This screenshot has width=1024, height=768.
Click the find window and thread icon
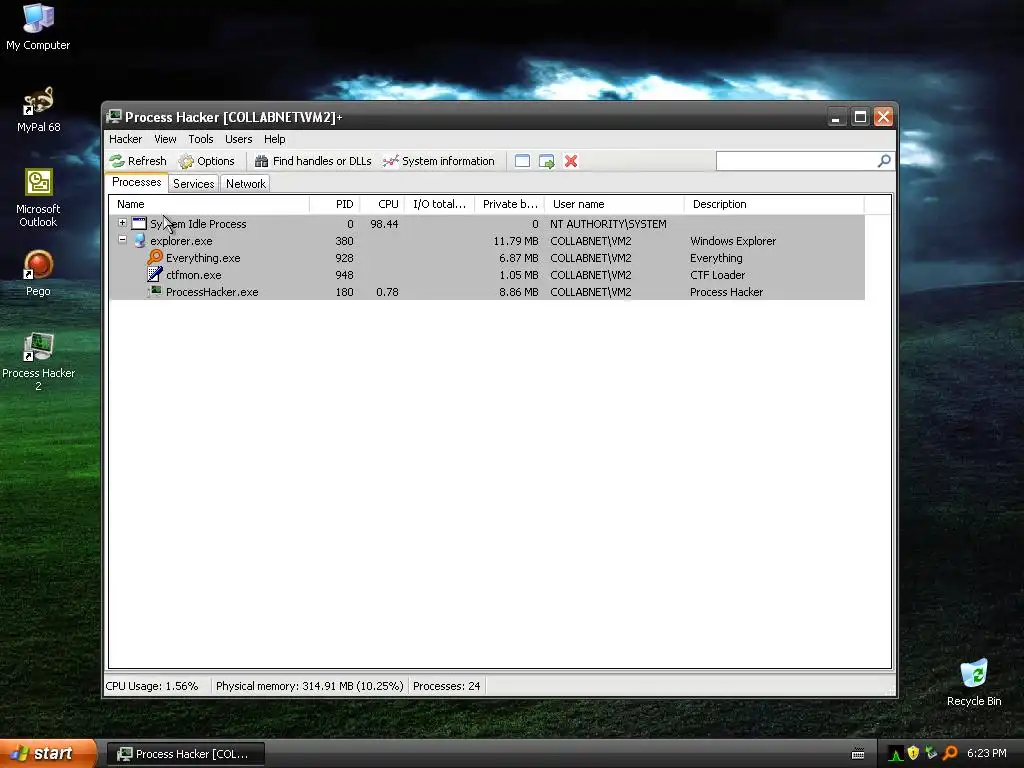[547, 161]
